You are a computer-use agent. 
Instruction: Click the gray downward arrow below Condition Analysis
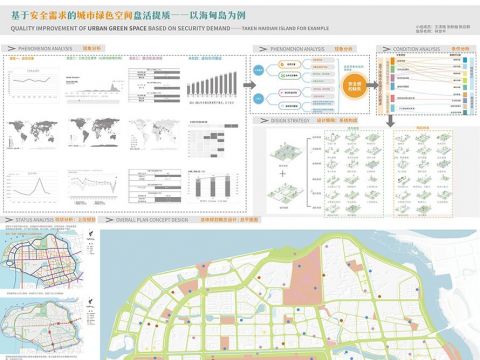(x=390, y=121)
